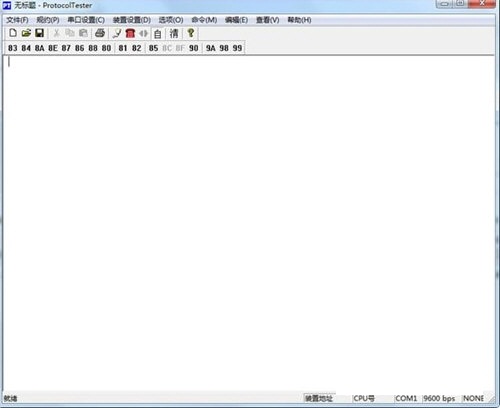Click the grayed 8C command button
500x408 pixels.
(167, 48)
